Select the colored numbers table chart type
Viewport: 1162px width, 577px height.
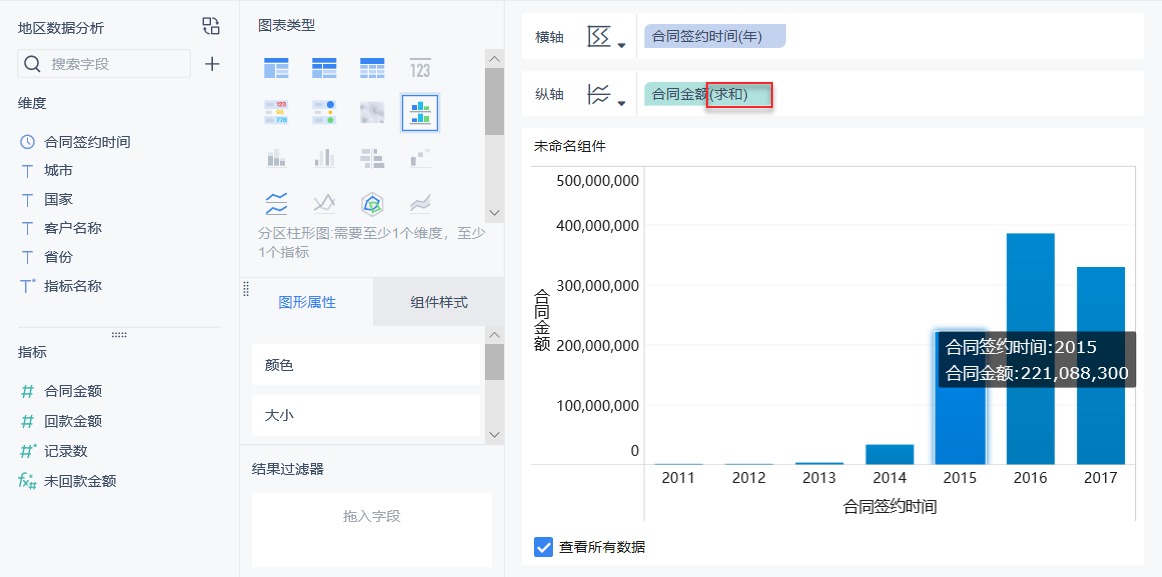coord(276,113)
